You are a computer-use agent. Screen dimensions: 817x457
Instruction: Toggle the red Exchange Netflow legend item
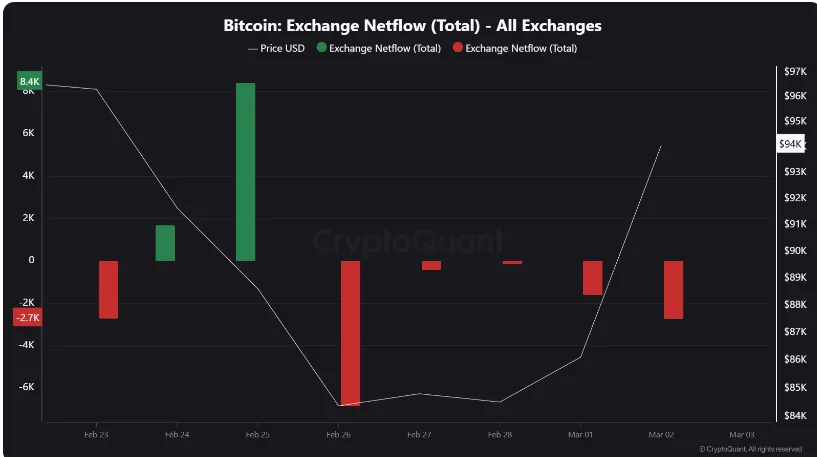click(x=515, y=48)
